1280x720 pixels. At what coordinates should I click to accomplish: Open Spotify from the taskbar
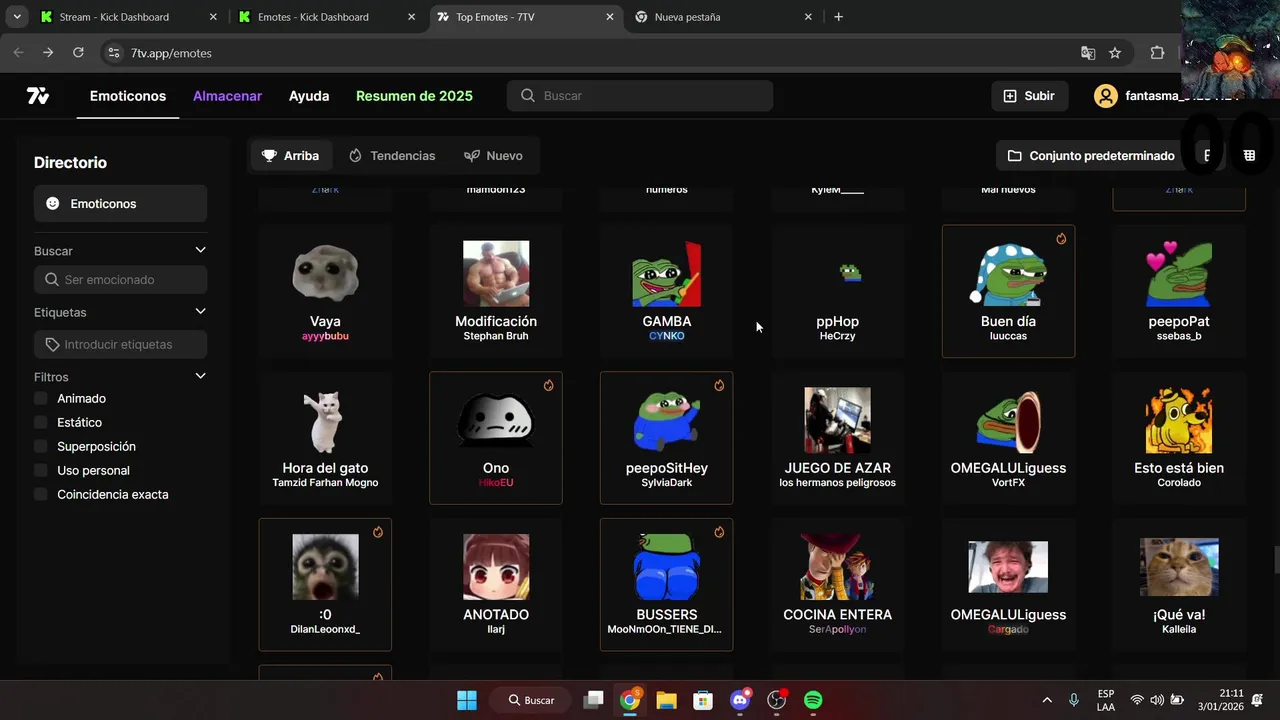pyautogui.click(x=813, y=700)
